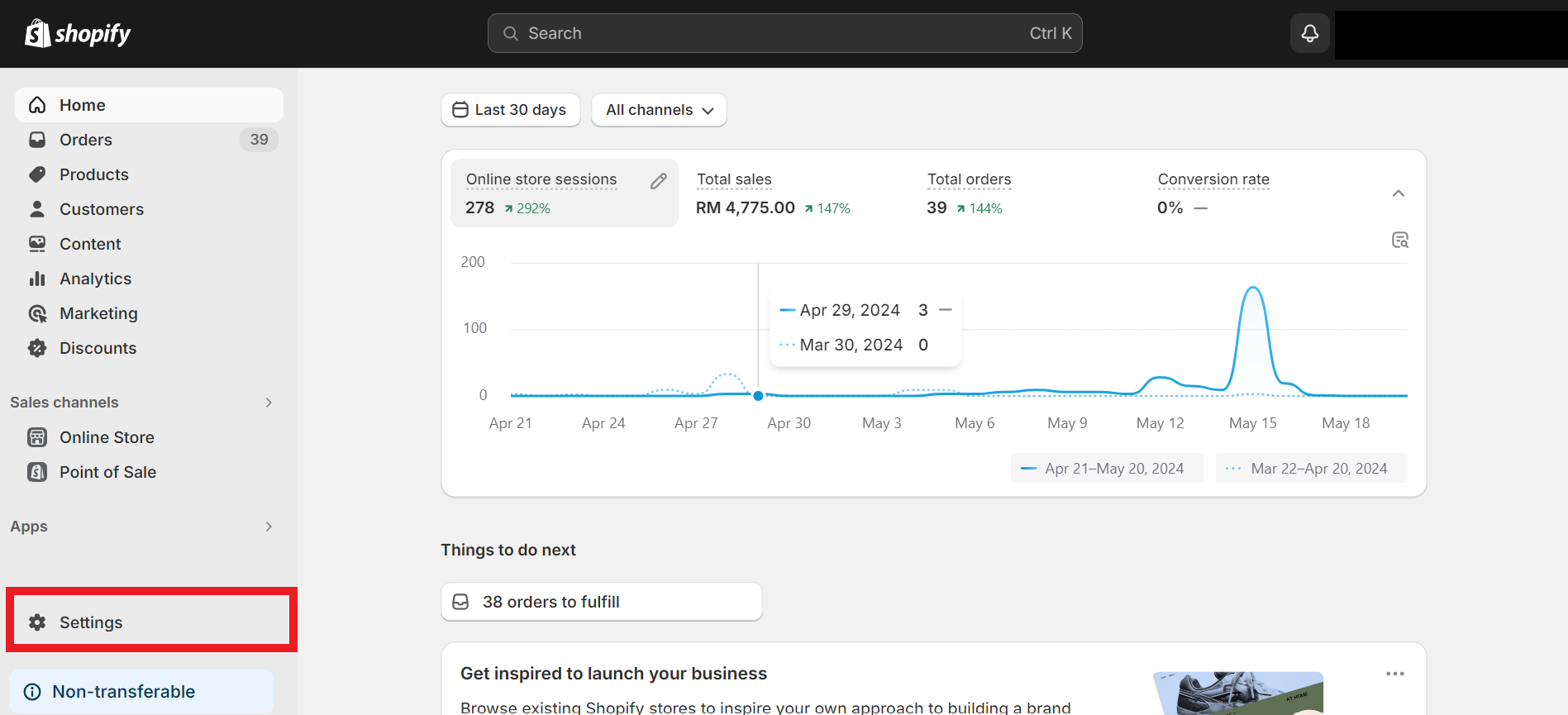Expand the Sales channels section
Image resolution: width=1568 pixels, height=715 pixels.
[269, 403]
